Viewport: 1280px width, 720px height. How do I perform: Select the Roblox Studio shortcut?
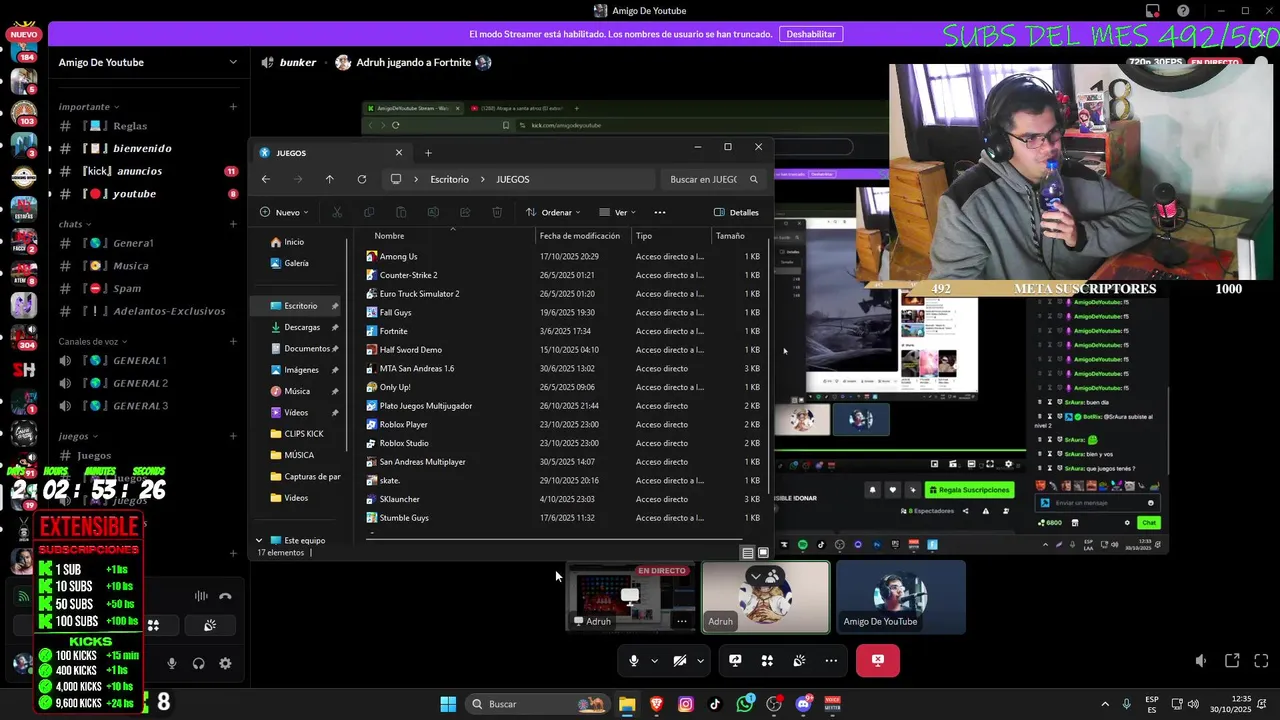(403, 443)
